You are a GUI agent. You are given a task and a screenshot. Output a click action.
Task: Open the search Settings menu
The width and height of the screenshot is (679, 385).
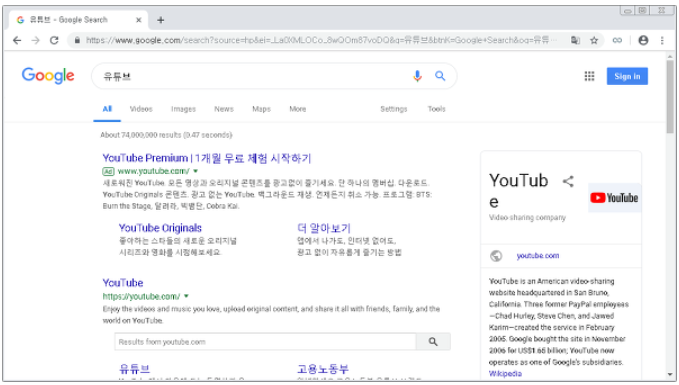394,109
